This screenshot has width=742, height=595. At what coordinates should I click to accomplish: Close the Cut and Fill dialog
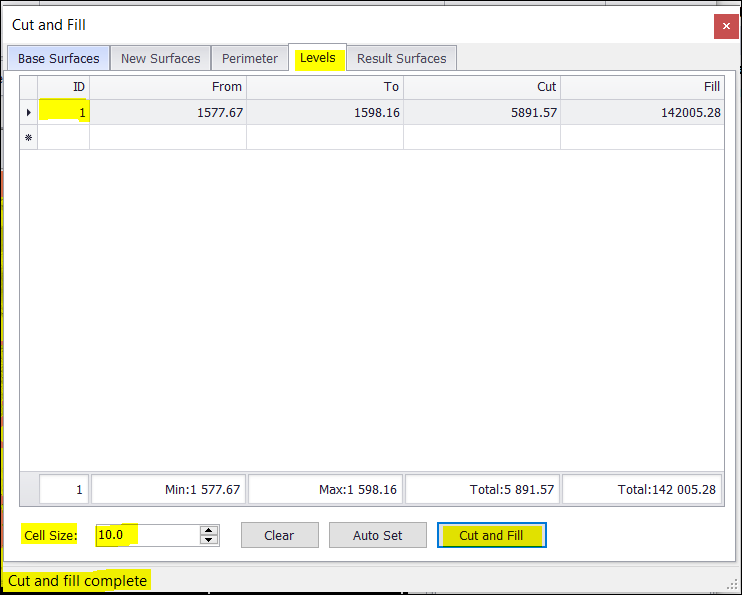tap(726, 26)
